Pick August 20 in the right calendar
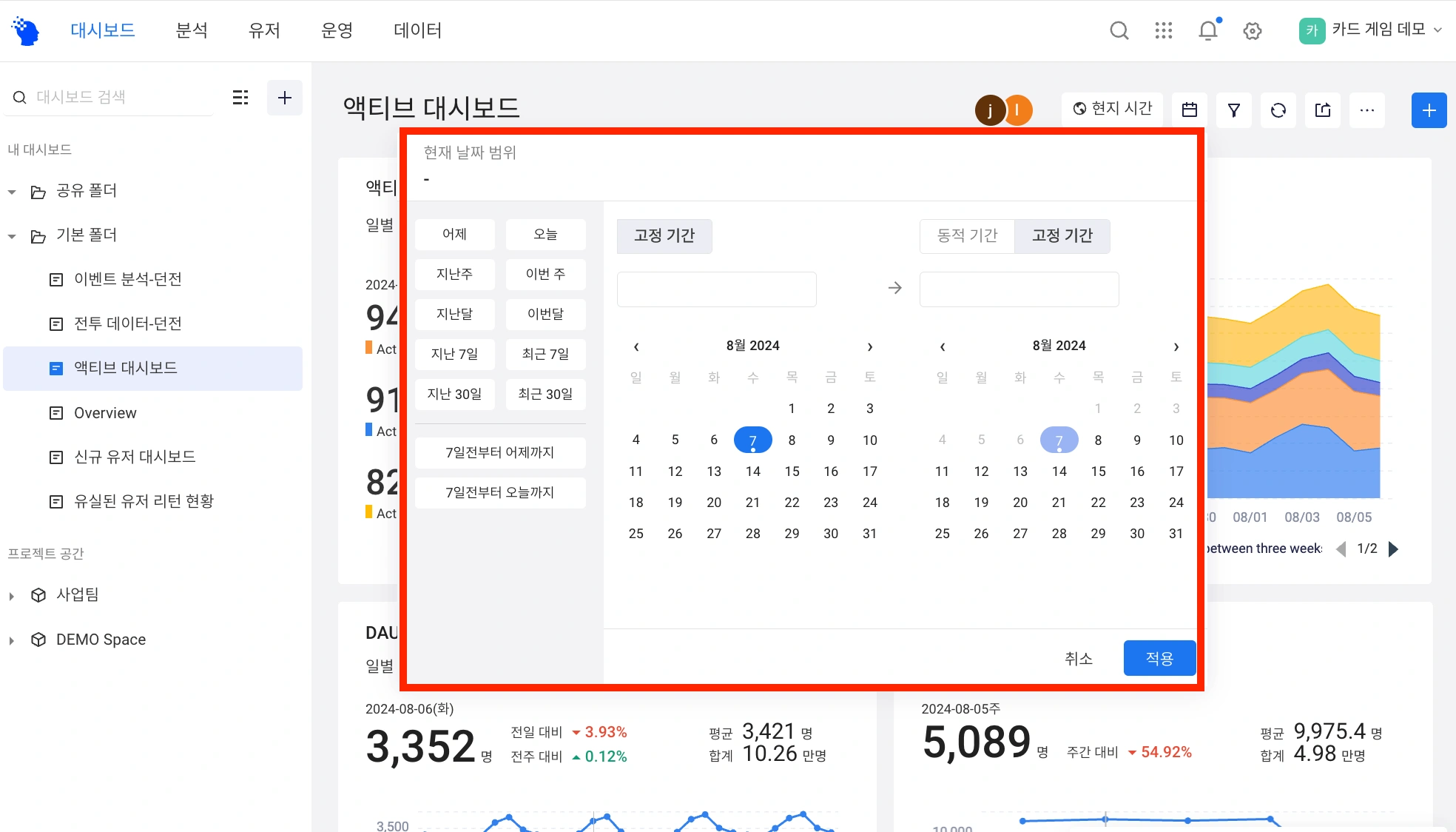Image resolution: width=1456 pixels, height=832 pixels. coord(1020,503)
